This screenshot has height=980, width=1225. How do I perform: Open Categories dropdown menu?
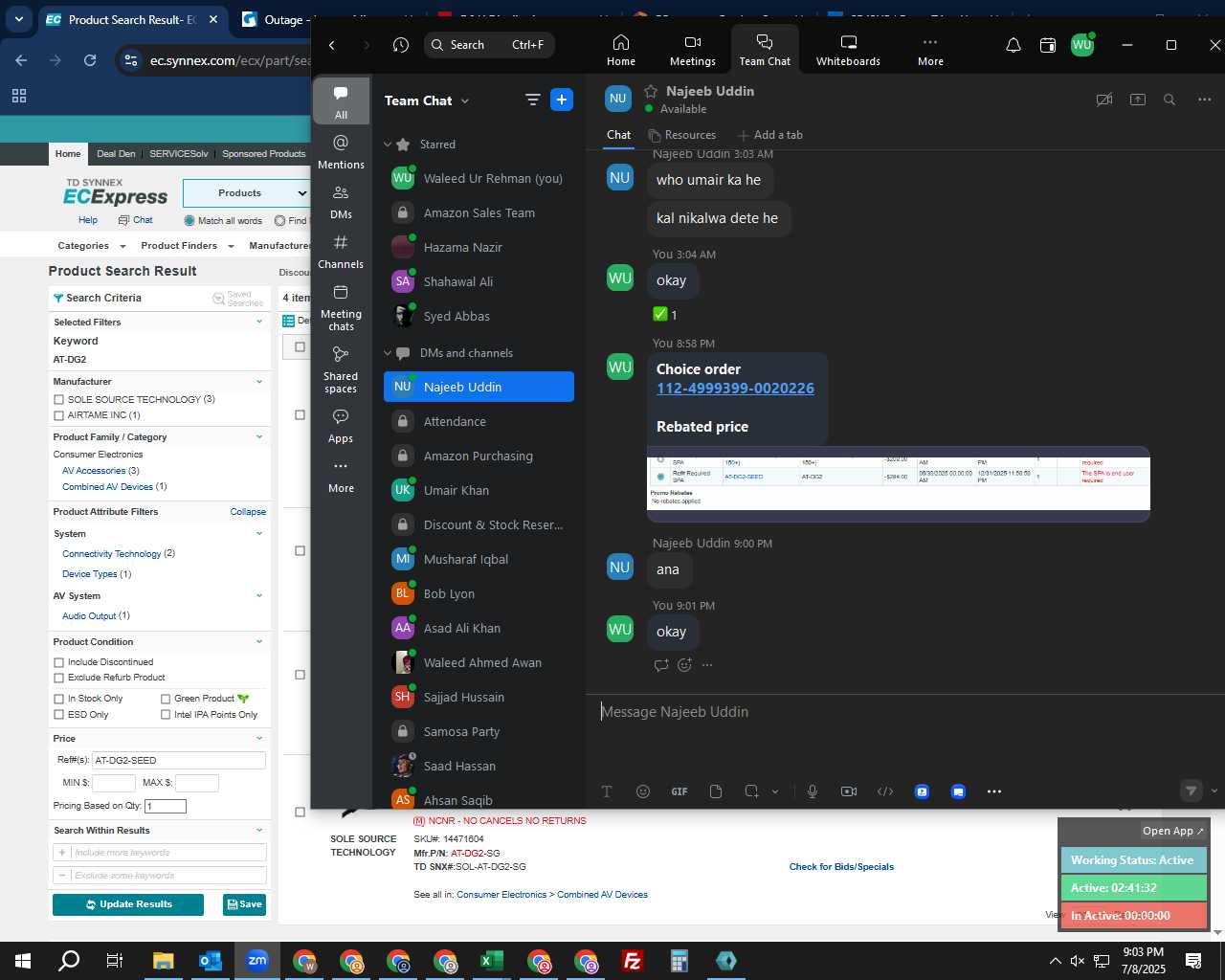92,246
